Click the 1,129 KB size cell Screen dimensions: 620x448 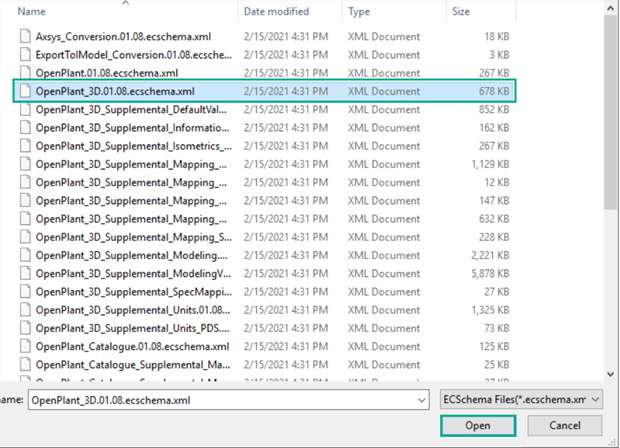[490, 164]
